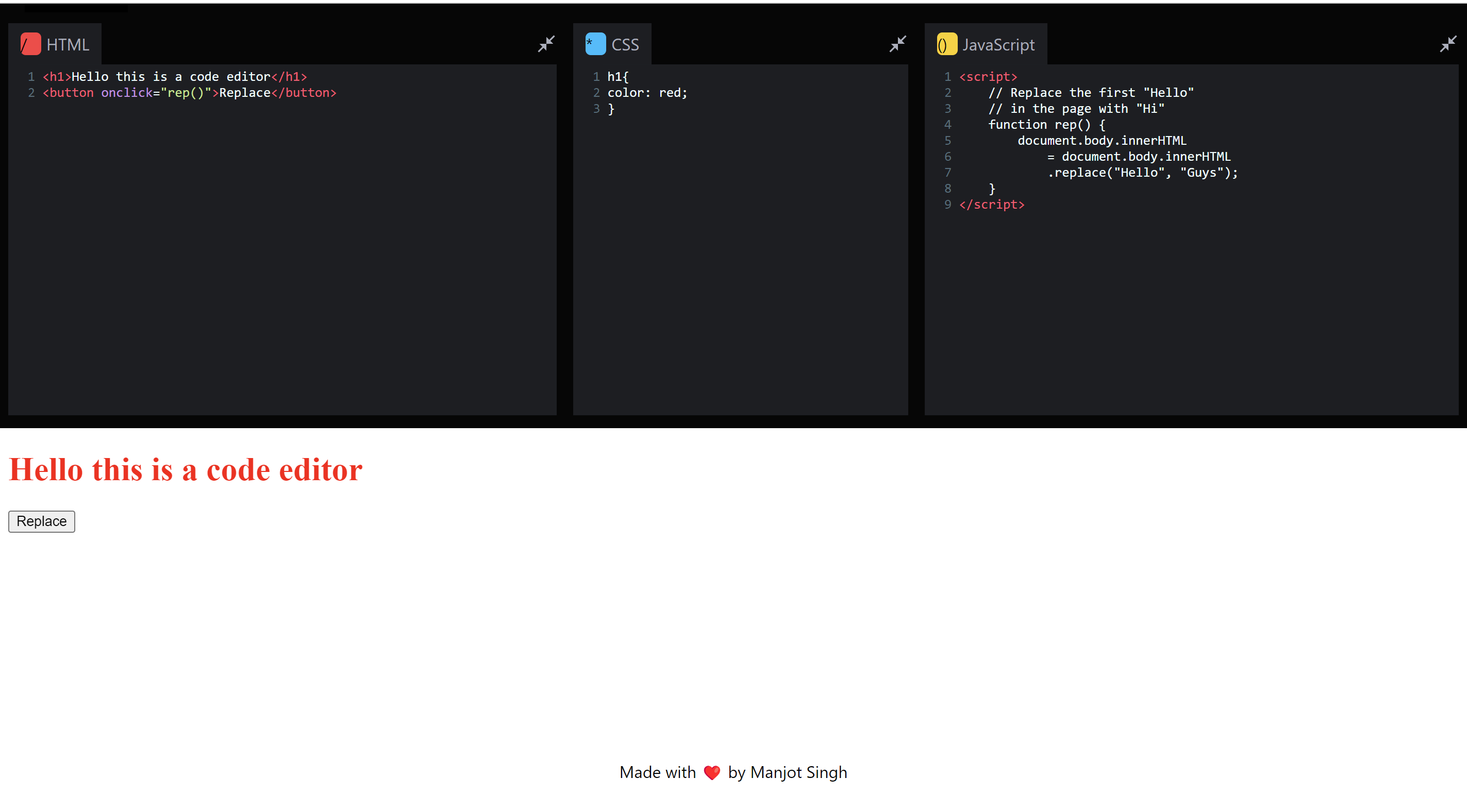This screenshot has width=1467, height=812.
Task: Click the Replace button in preview
Action: point(42,521)
